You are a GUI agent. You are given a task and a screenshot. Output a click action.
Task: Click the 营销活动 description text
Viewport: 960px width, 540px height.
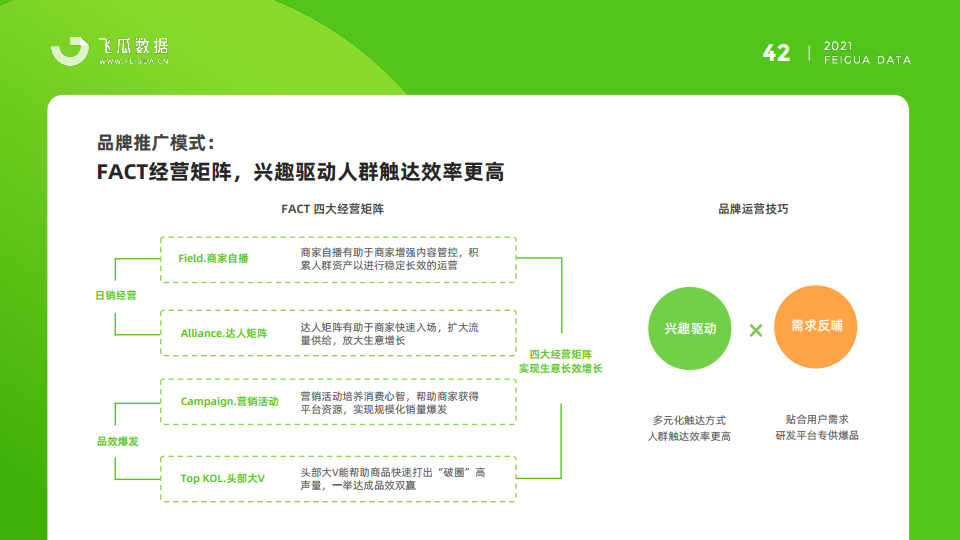coord(389,403)
